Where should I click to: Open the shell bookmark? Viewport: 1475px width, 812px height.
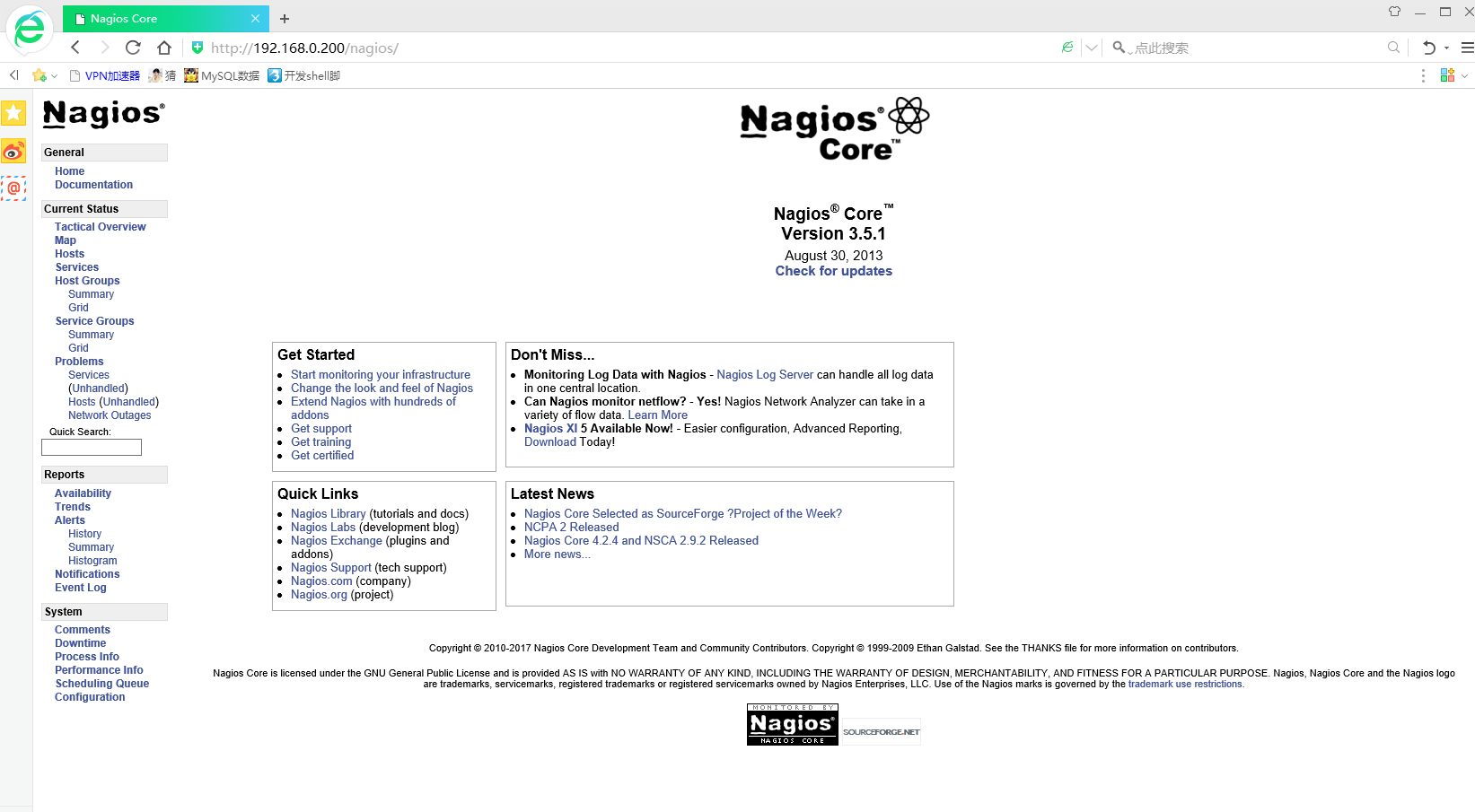point(304,75)
